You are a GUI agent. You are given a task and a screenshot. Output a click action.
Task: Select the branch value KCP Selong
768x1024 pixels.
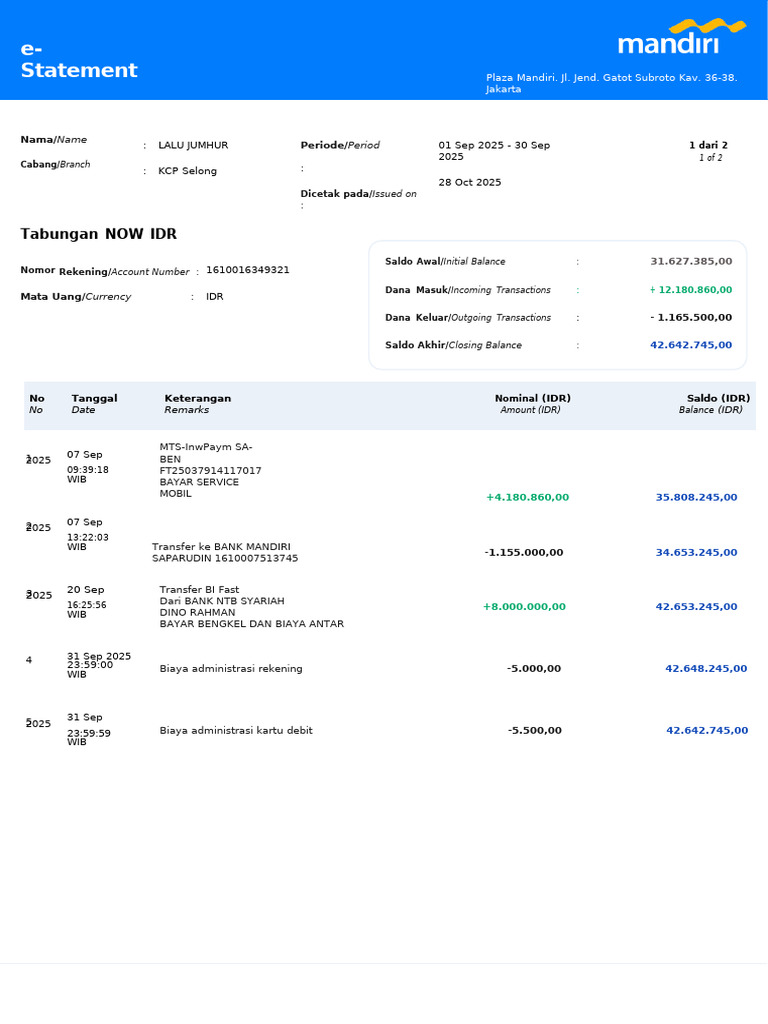[x=187, y=170]
